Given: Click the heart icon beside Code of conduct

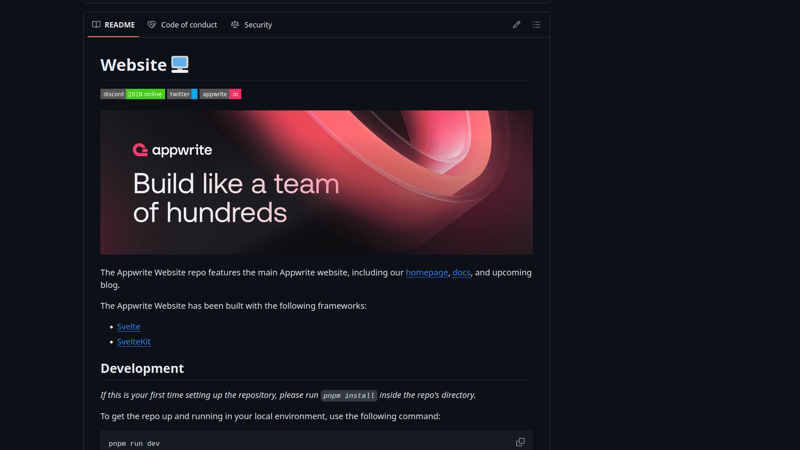Looking at the screenshot, I should tap(152, 24).
